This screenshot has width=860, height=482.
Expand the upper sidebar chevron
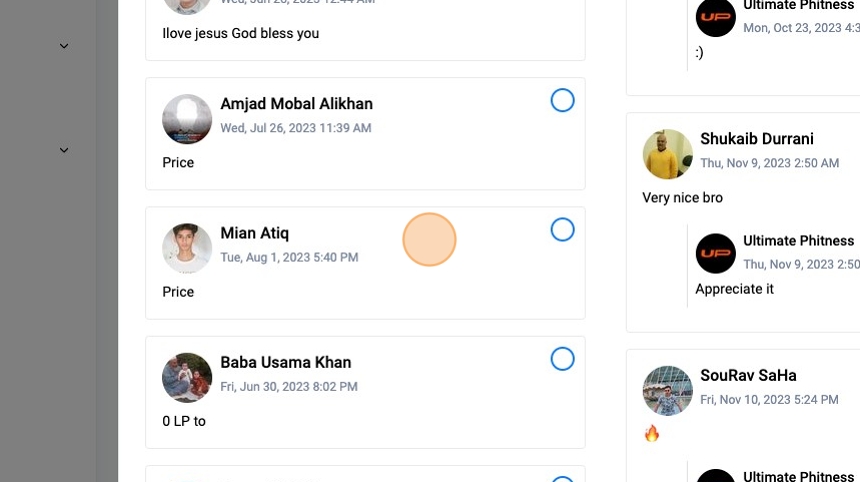pos(64,46)
